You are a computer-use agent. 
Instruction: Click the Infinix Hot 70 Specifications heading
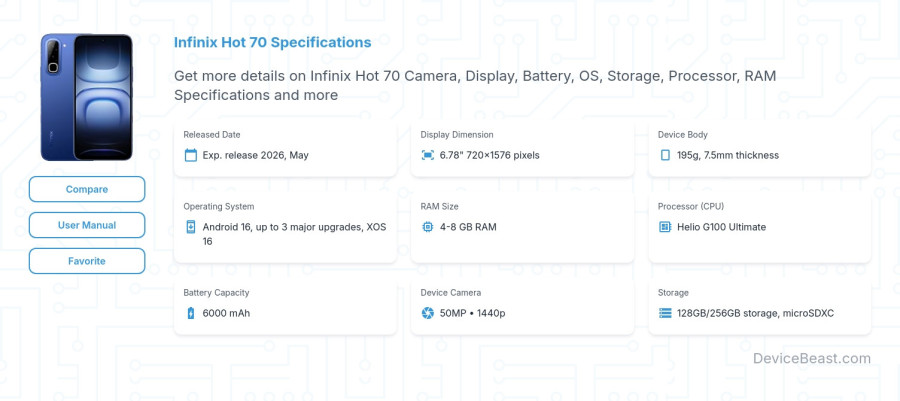pos(273,42)
